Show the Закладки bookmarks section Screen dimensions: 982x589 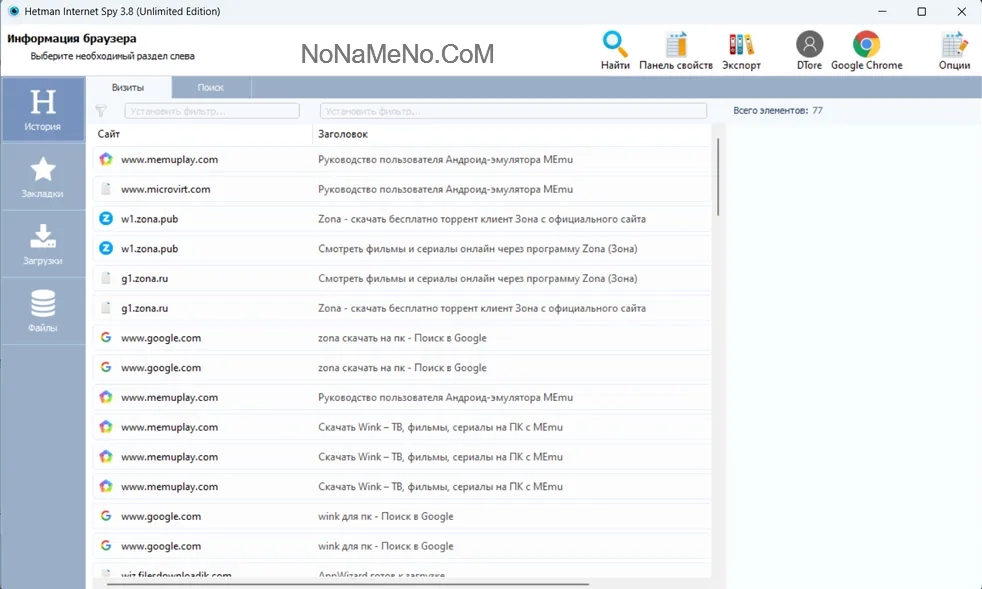[x=43, y=177]
